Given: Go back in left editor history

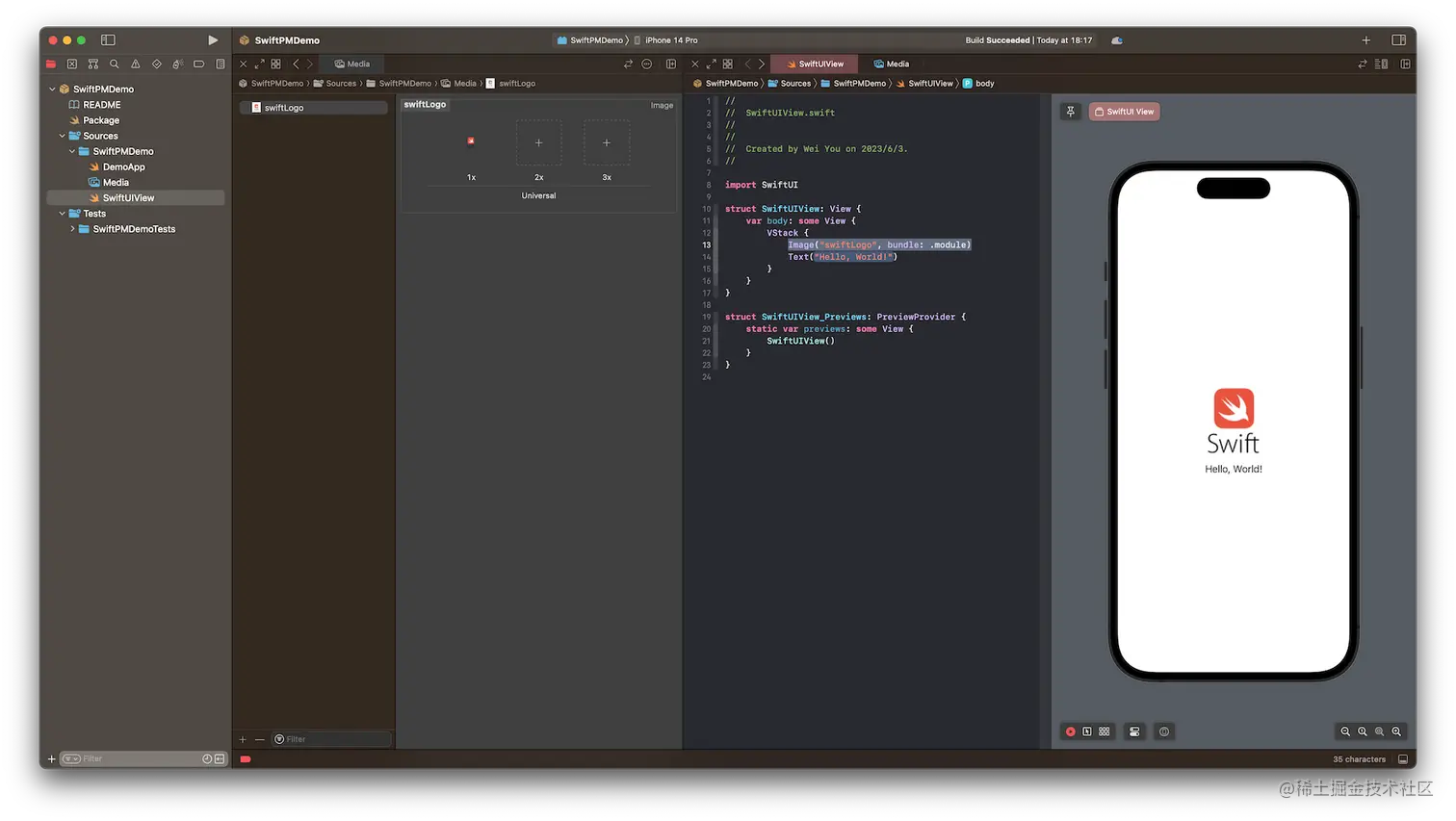Looking at the screenshot, I should 296,64.
